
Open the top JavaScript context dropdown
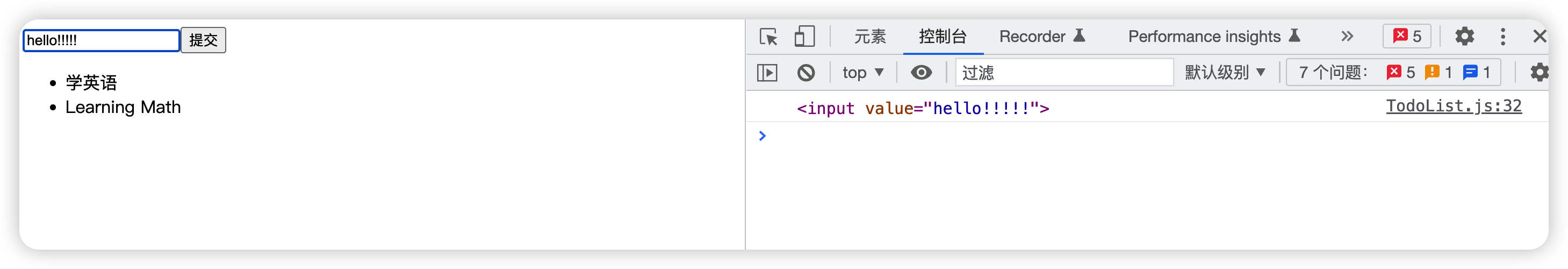(x=862, y=73)
